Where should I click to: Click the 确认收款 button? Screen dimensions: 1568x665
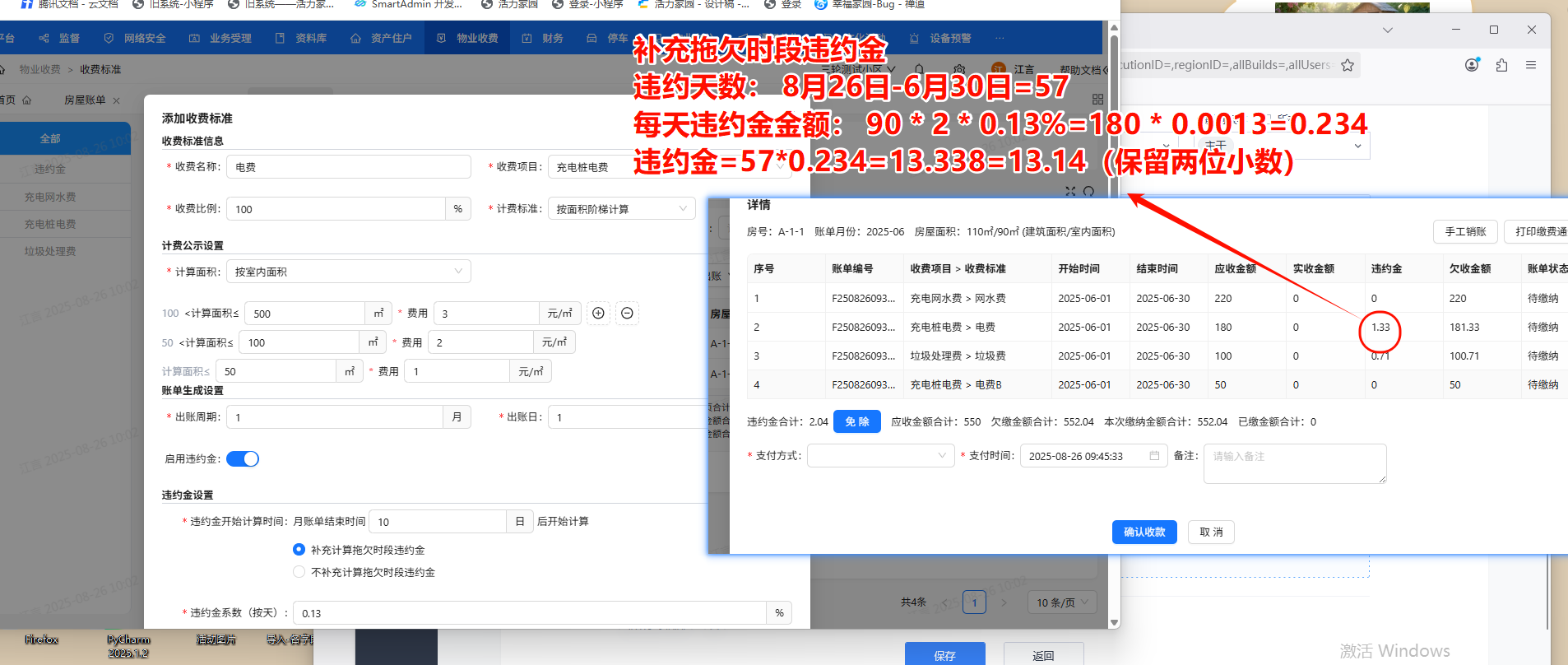[1144, 532]
